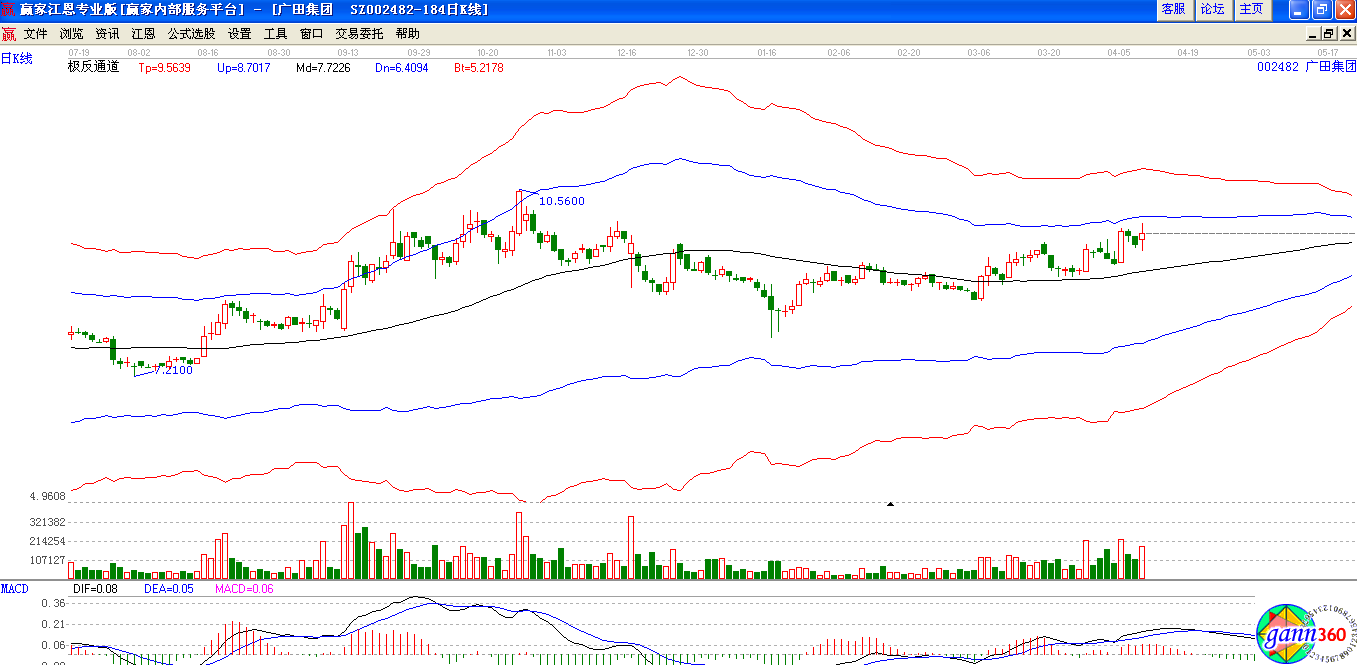Click the 05-17 date on timeline
Image resolution: width=1357 pixels, height=665 pixels.
pos(1328,52)
